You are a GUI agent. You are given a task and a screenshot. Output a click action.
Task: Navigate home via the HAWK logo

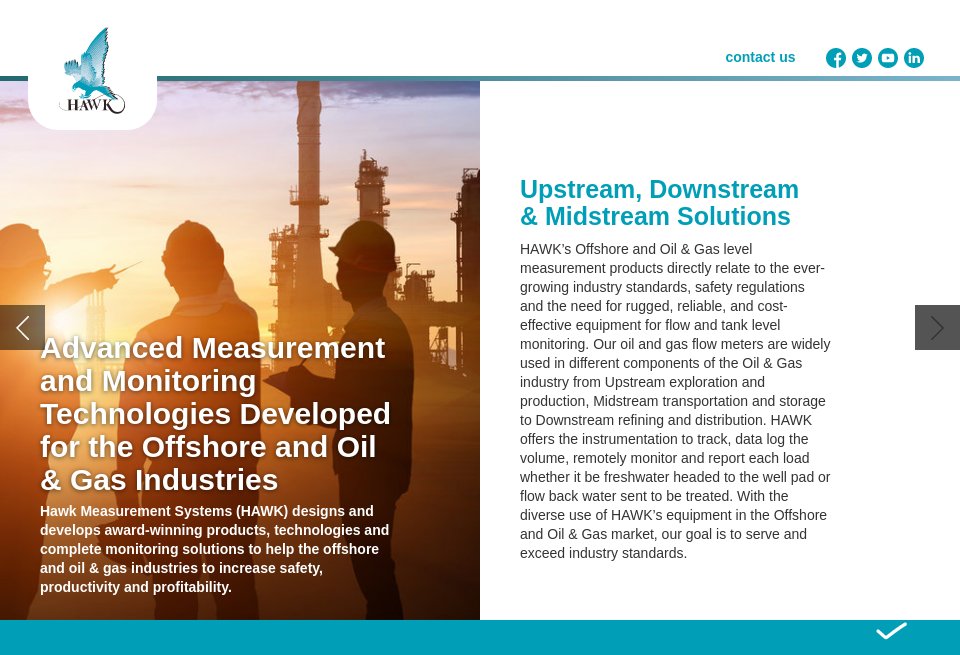pyautogui.click(x=92, y=70)
